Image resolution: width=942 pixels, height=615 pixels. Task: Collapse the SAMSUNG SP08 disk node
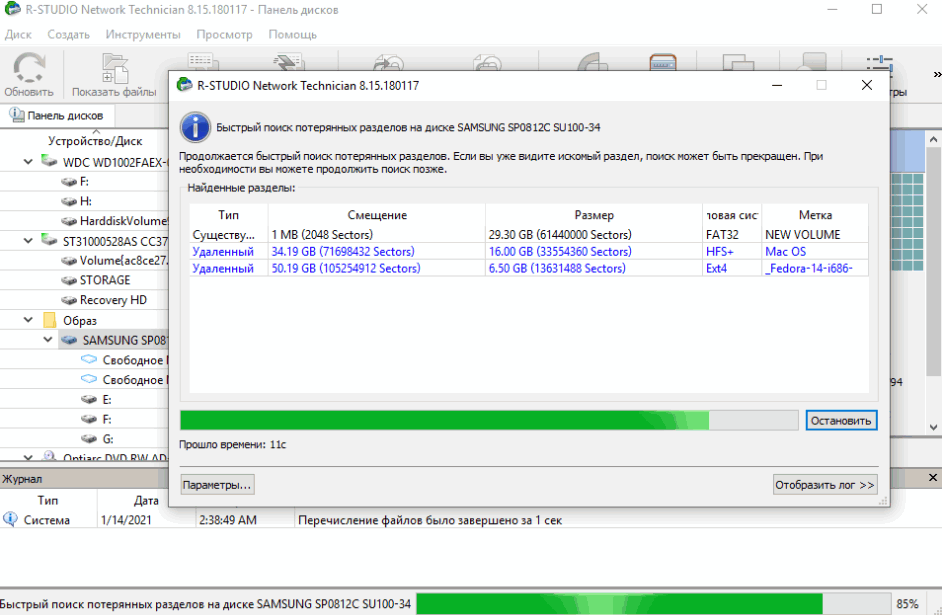click(48, 340)
